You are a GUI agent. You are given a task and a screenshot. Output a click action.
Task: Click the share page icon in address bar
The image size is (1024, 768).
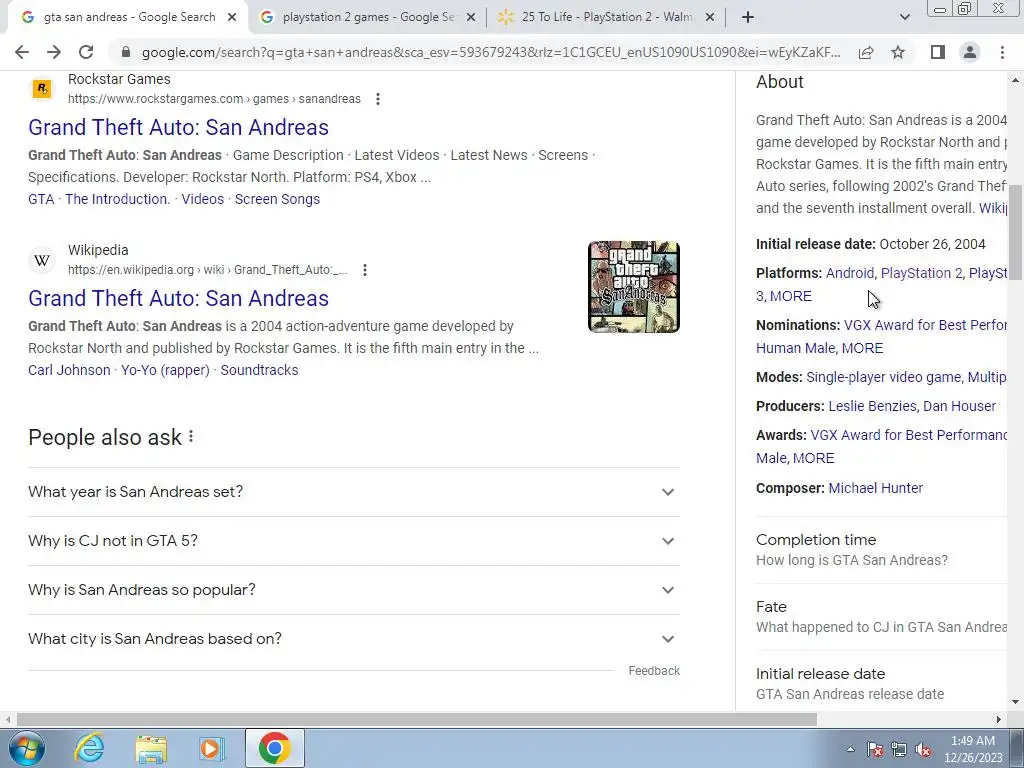pos(866,52)
